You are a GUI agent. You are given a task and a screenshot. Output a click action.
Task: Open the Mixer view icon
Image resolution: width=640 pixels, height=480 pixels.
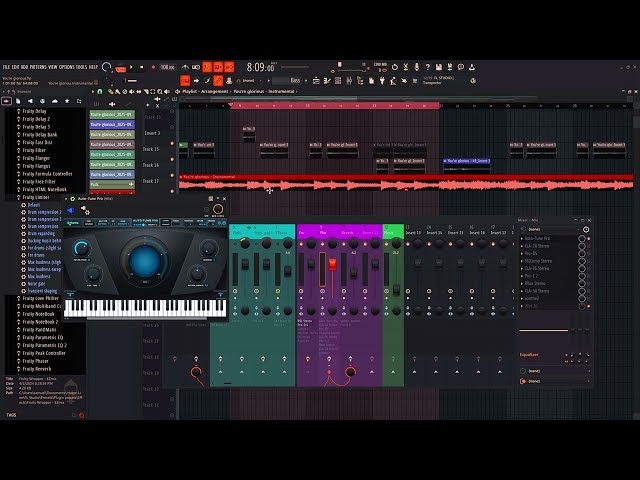click(x=349, y=81)
